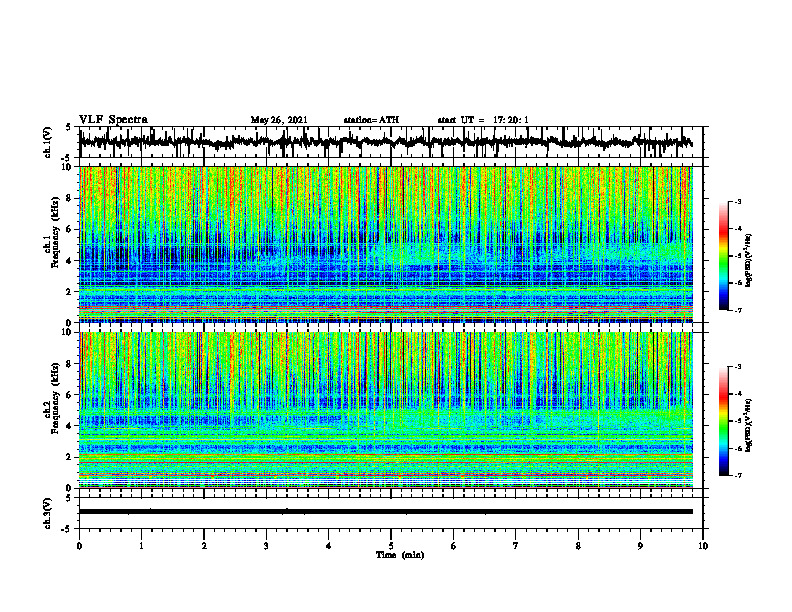Click the "station=ATH" label

tap(371, 120)
